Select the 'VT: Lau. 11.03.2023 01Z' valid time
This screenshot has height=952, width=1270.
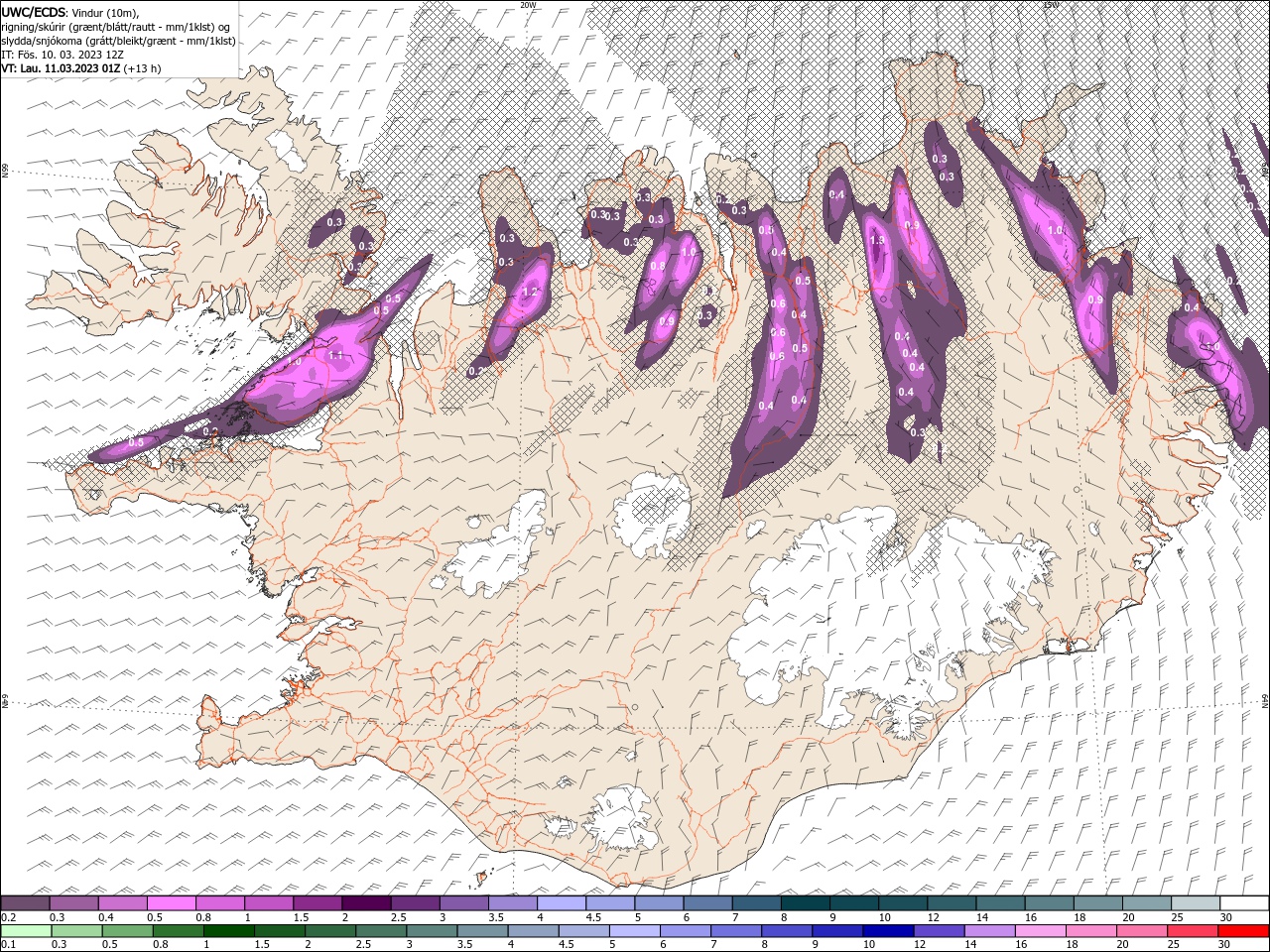click(x=61, y=68)
